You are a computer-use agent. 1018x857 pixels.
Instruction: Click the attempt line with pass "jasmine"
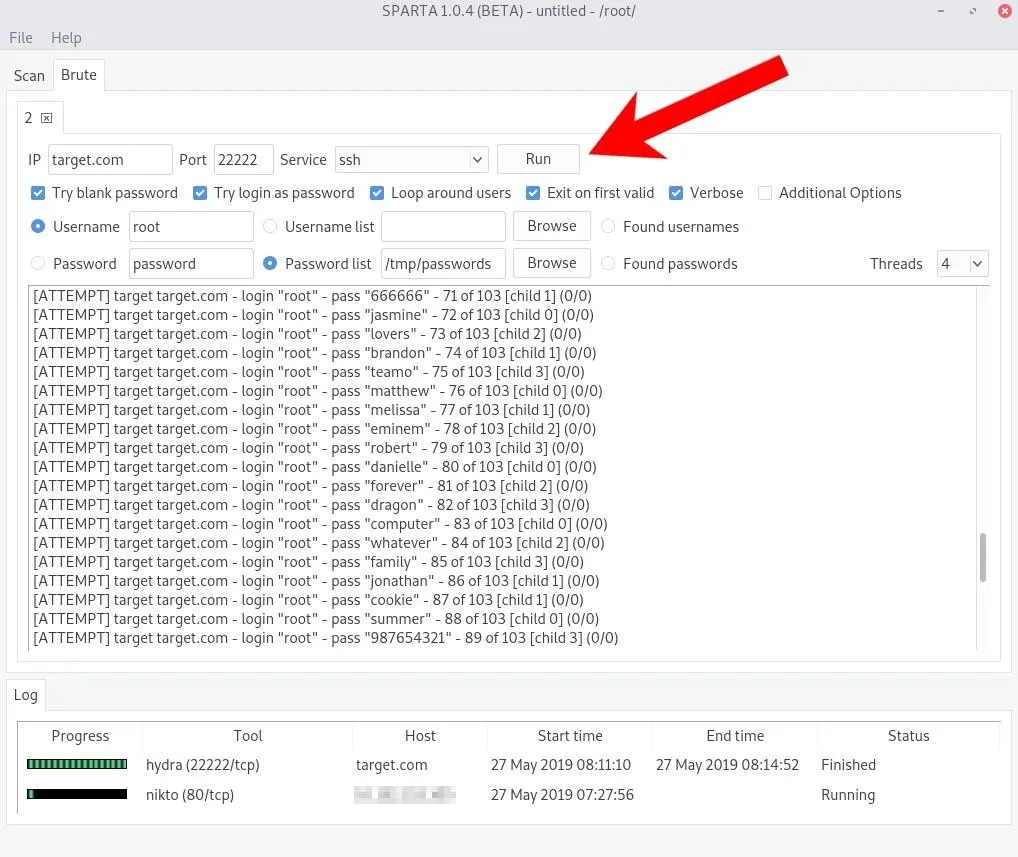[x=314, y=315]
